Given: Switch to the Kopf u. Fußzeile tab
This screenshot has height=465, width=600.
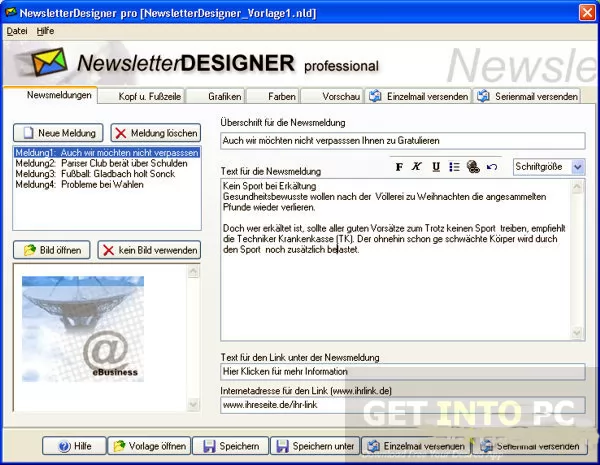Looking at the screenshot, I should [x=141, y=96].
